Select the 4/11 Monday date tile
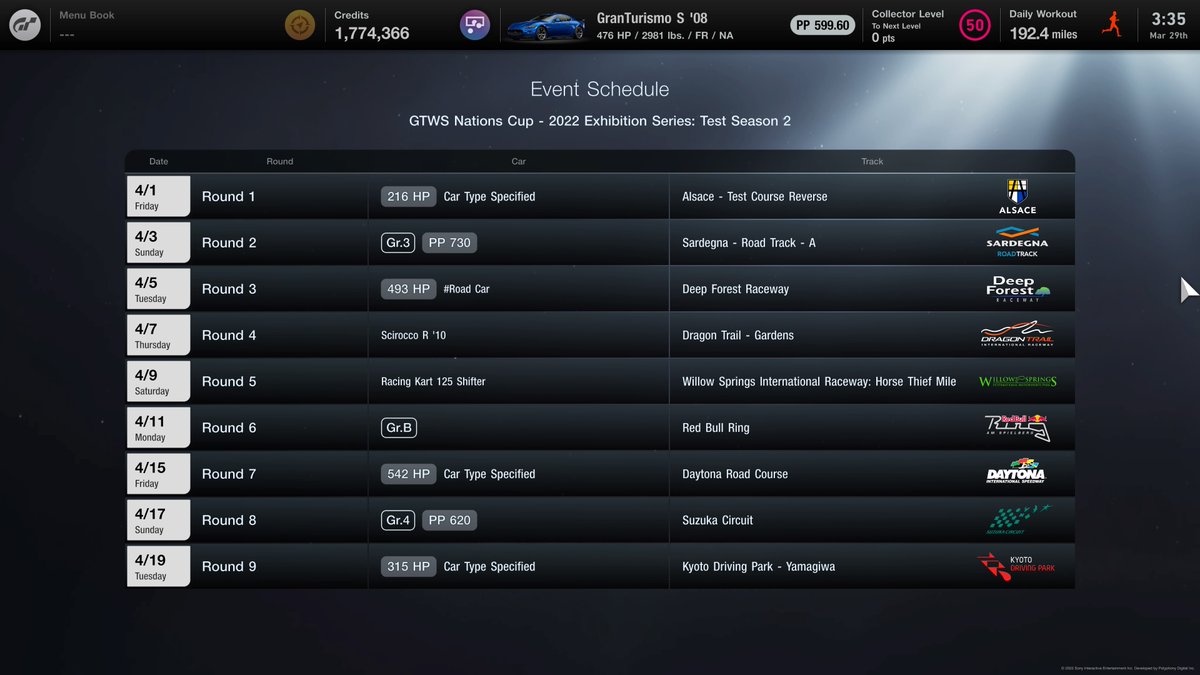Image resolution: width=1200 pixels, height=675 pixels. [x=158, y=428]
